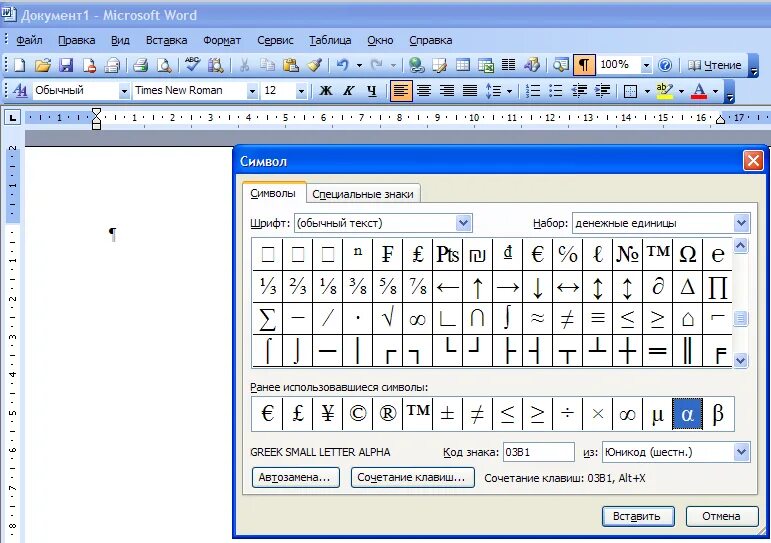The image size is (771, 543).
Task: Insert Excel spreadsheet icon
Action: pyautogui.click(x=486, y=65)
